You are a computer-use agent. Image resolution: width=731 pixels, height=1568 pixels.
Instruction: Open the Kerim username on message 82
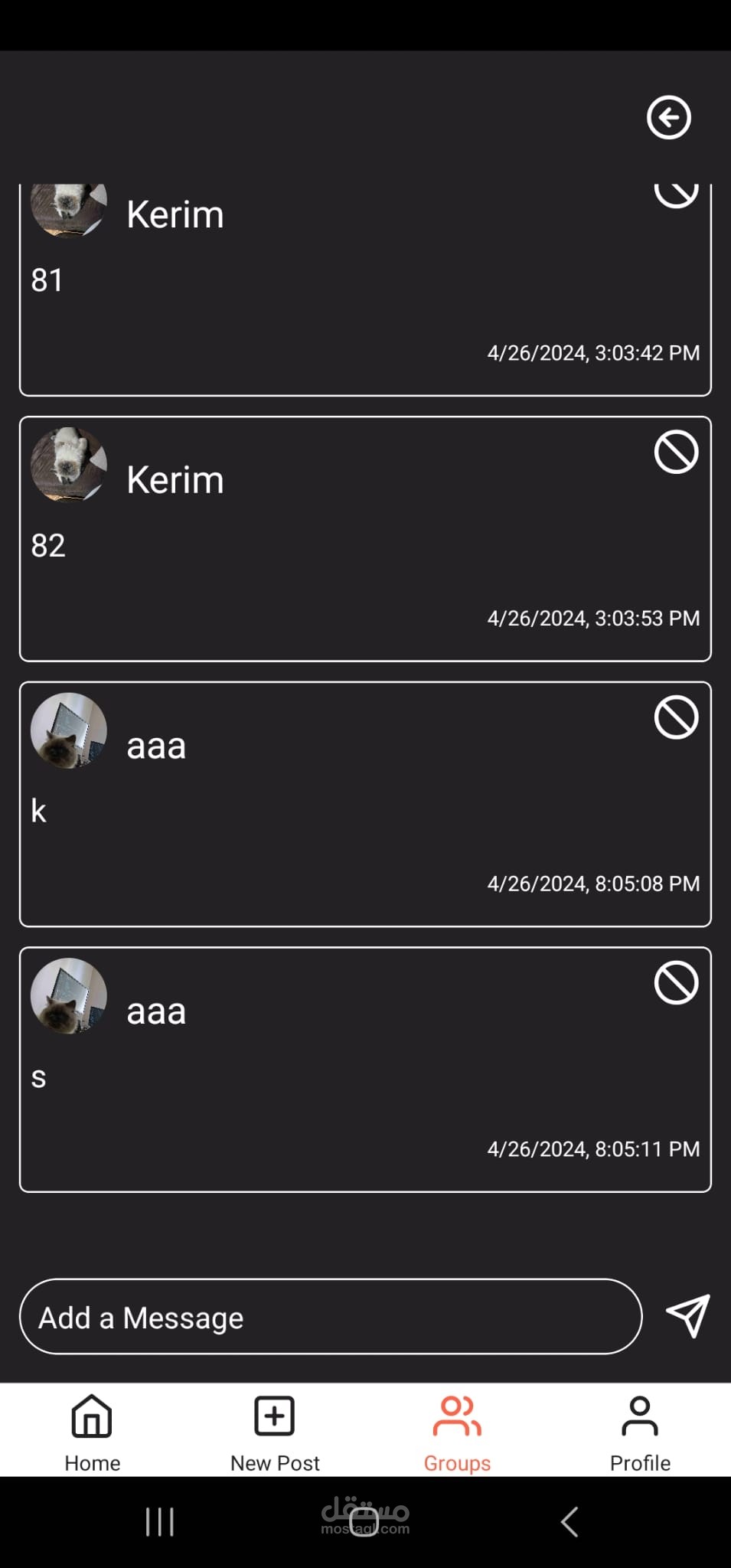175,480
